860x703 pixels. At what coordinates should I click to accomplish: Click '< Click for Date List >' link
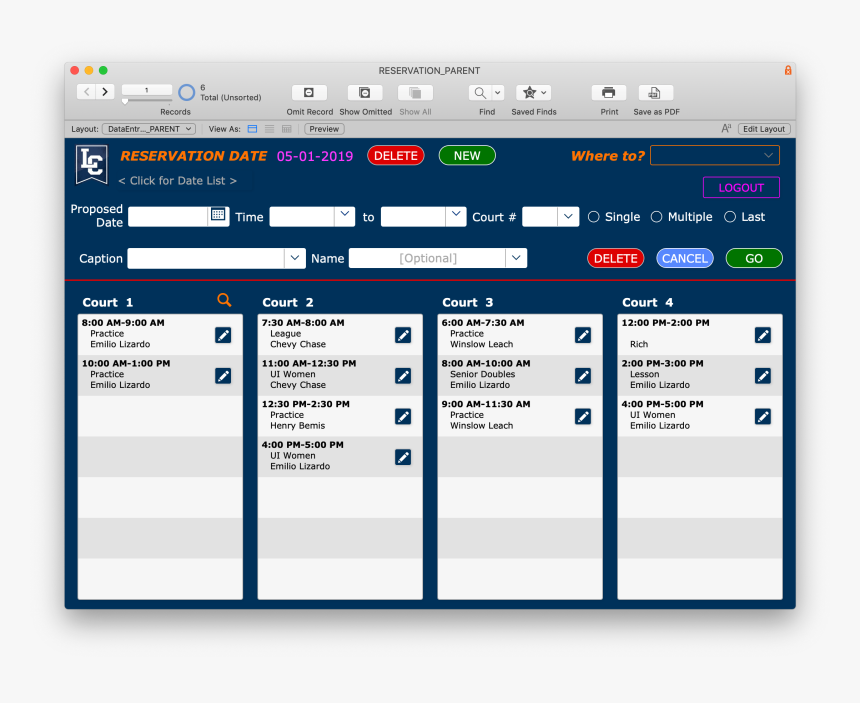[178, 180]
